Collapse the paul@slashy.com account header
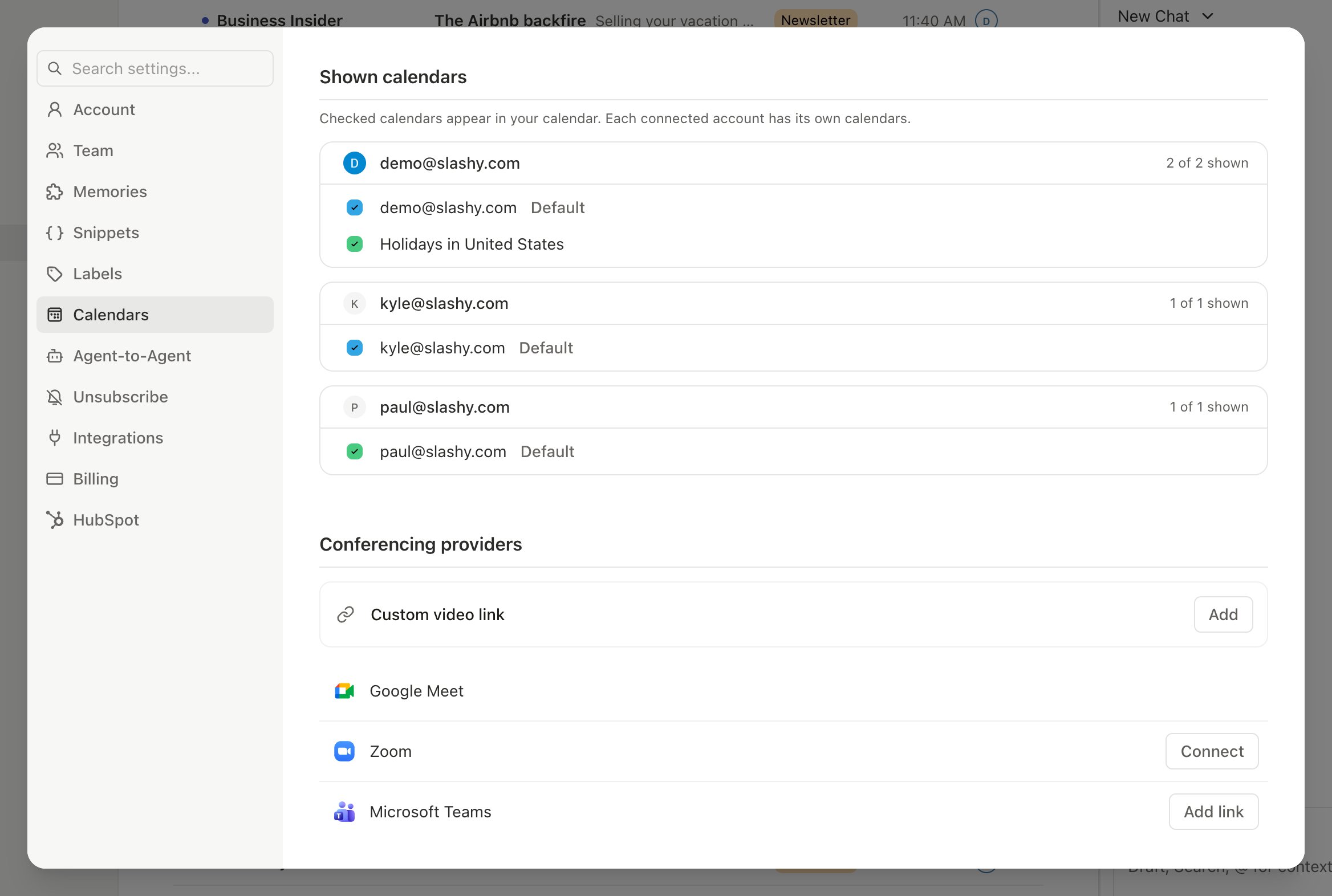Viewport: 1332px width, 896px height. tap(794, 408)
